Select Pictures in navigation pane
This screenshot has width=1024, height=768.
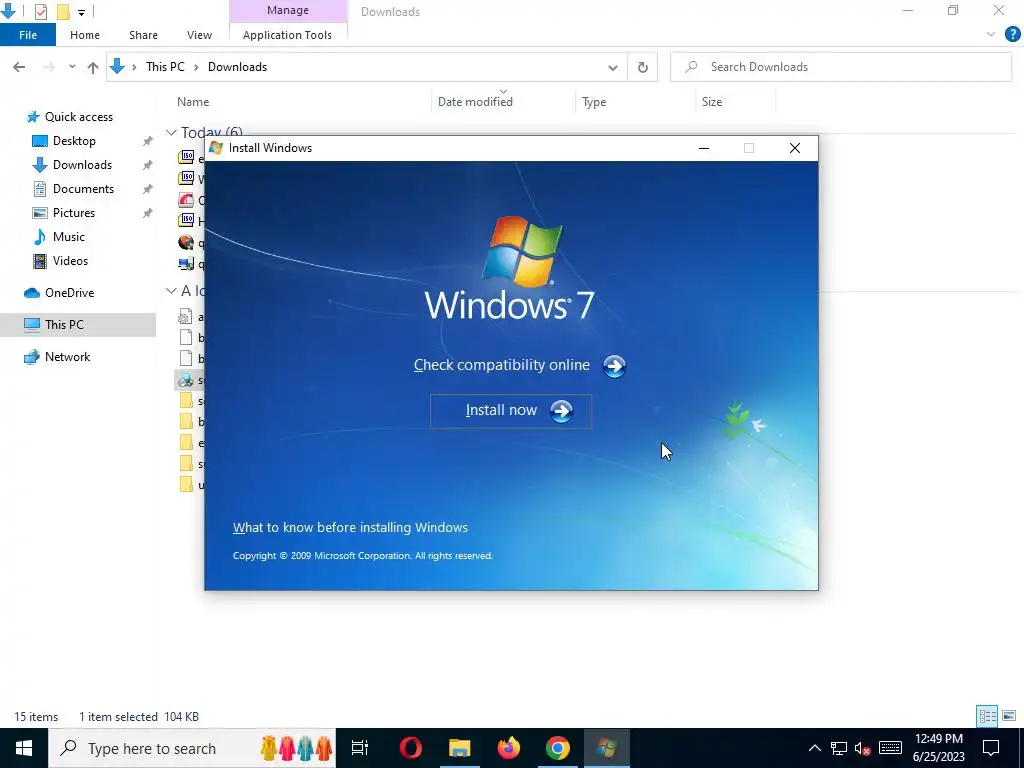click(73, 213)
